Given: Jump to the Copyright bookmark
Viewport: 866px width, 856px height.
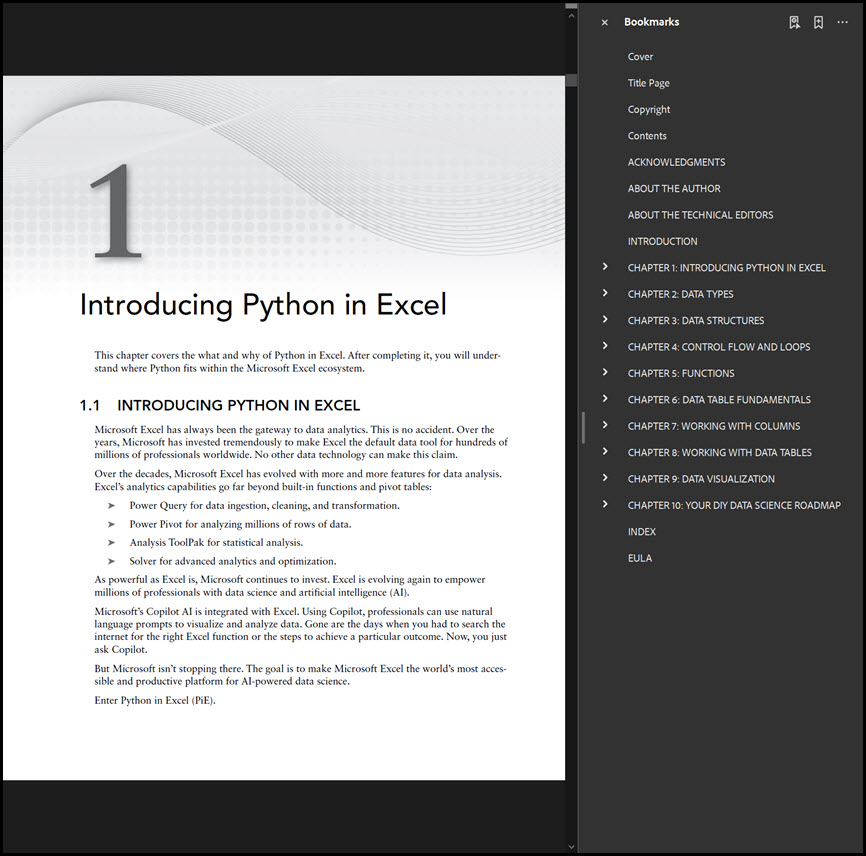Looking at the screenshot, I should tap(649, 110).
